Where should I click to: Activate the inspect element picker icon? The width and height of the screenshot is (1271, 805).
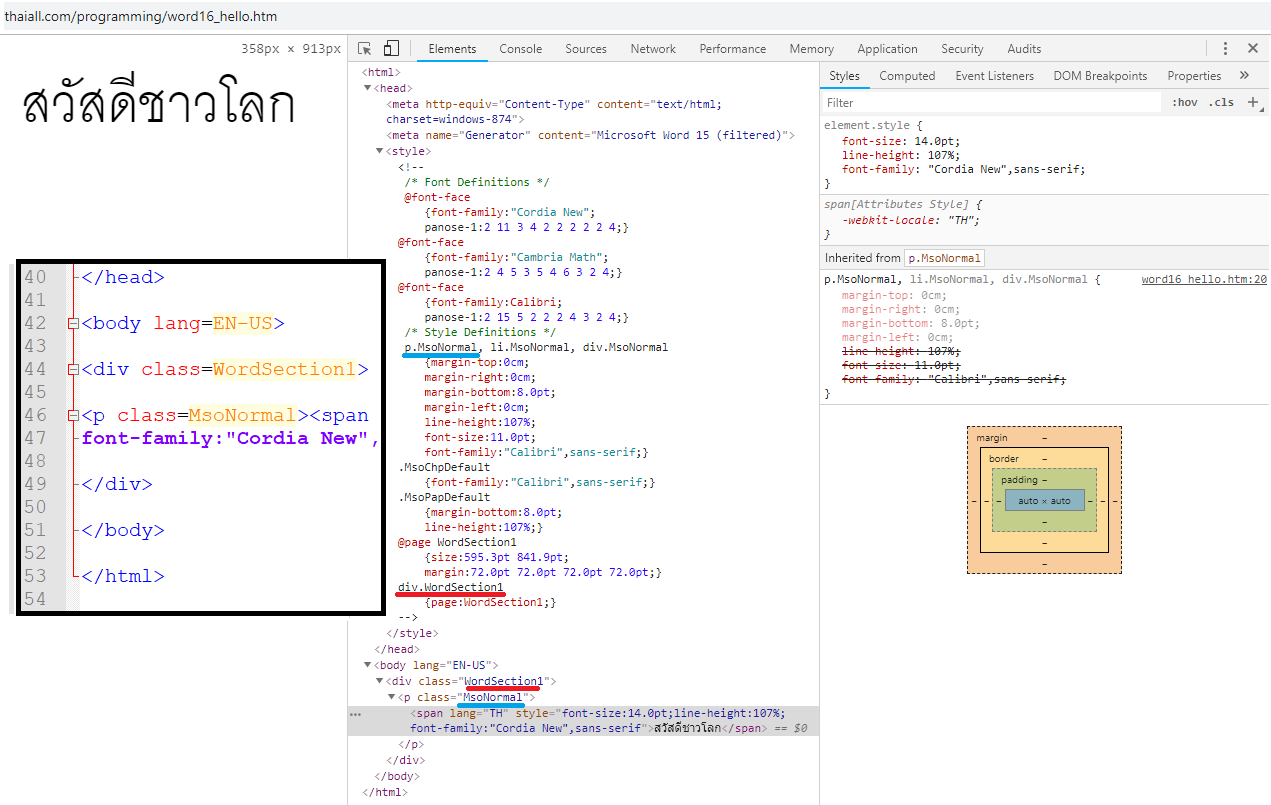click(365, 49)
